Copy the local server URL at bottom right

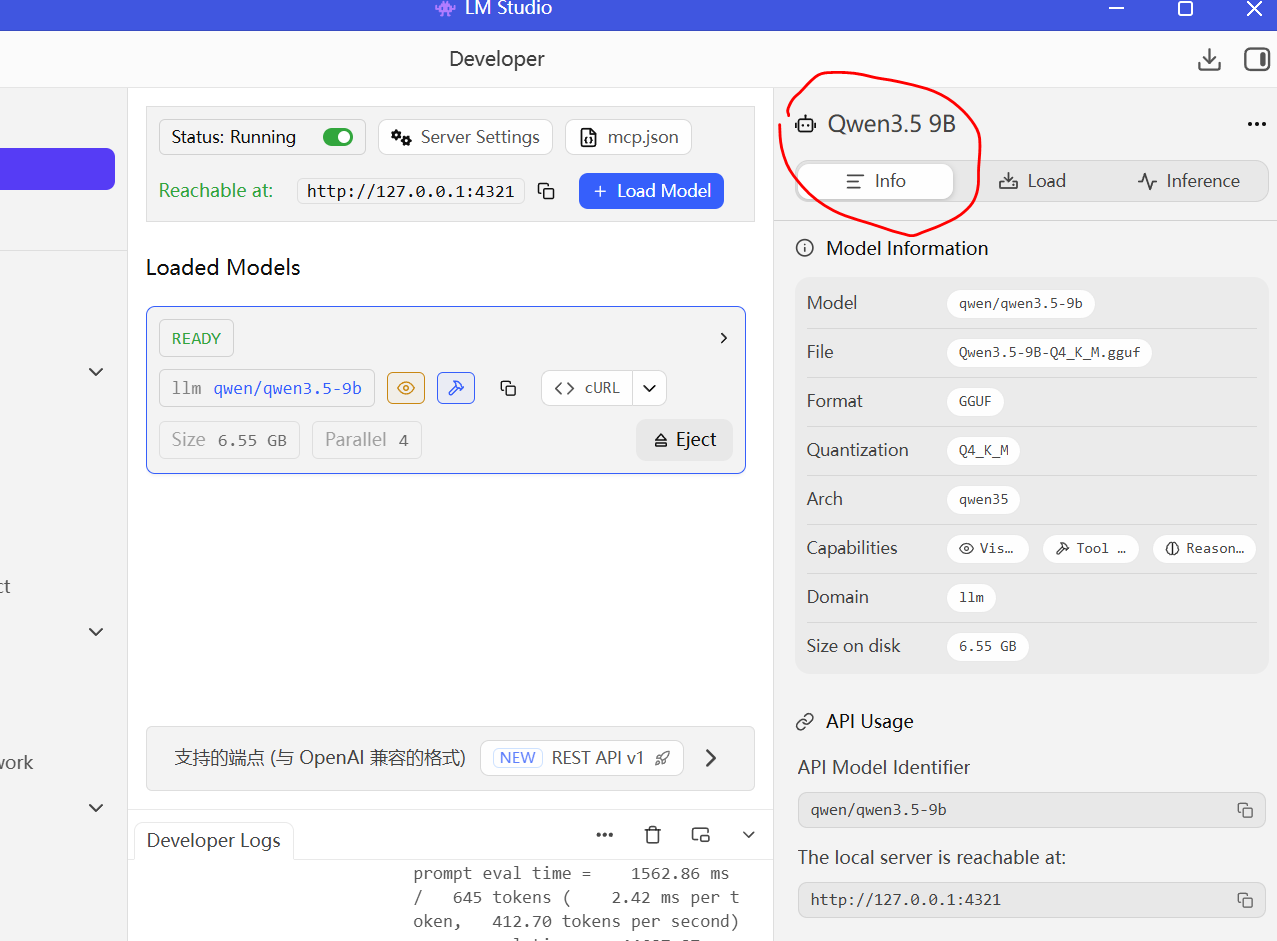click(x=1245, y=900)
